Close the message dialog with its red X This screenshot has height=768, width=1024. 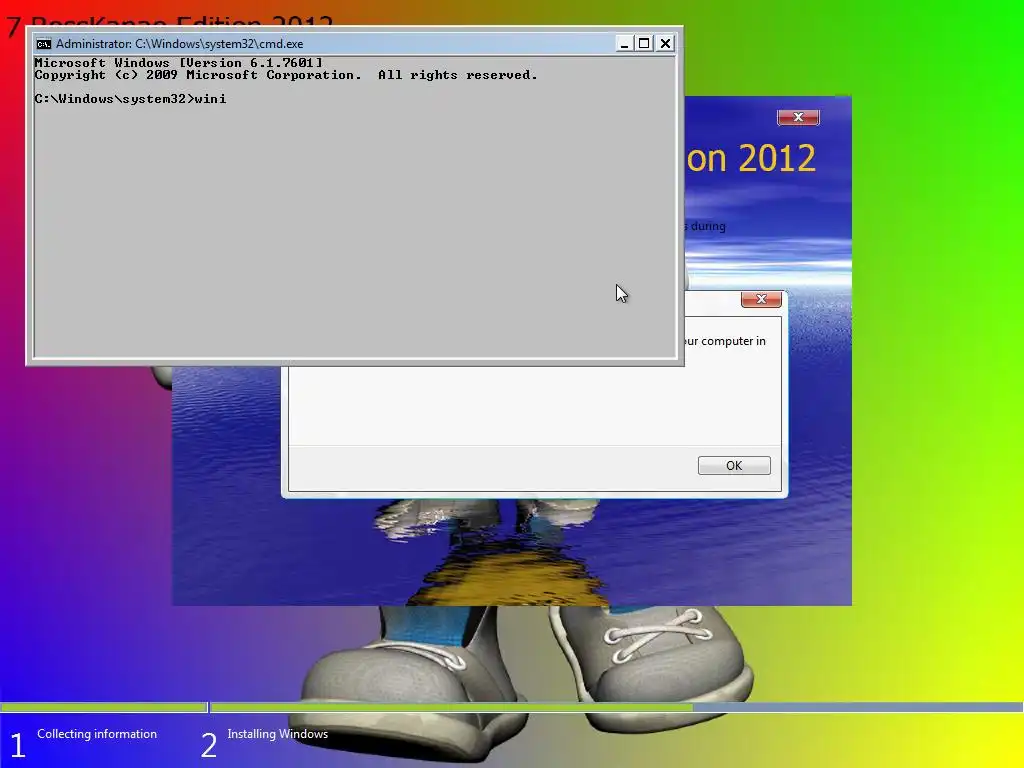[761, 299]
